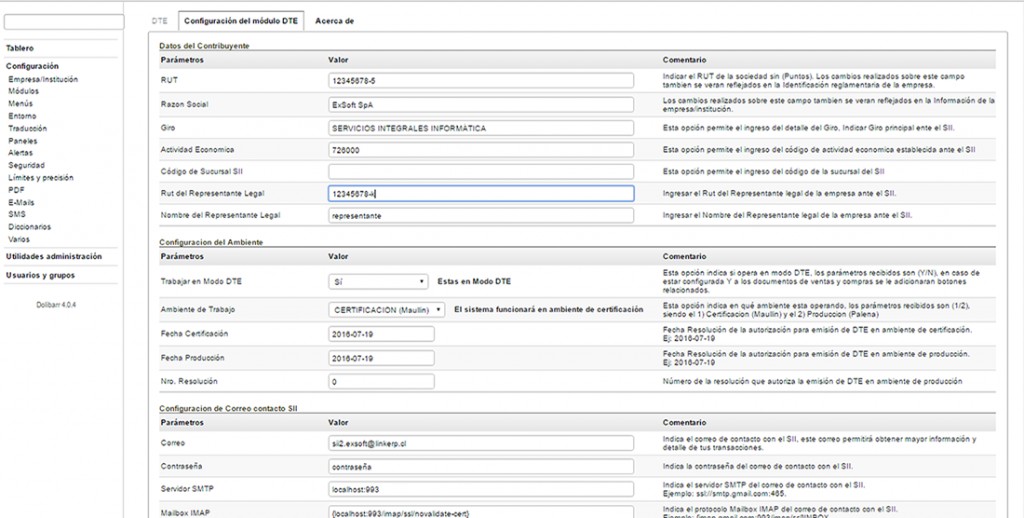Focus the Fecha Certificación date field
Viewport: 1024px width, 518px height.
click(381, 333)
